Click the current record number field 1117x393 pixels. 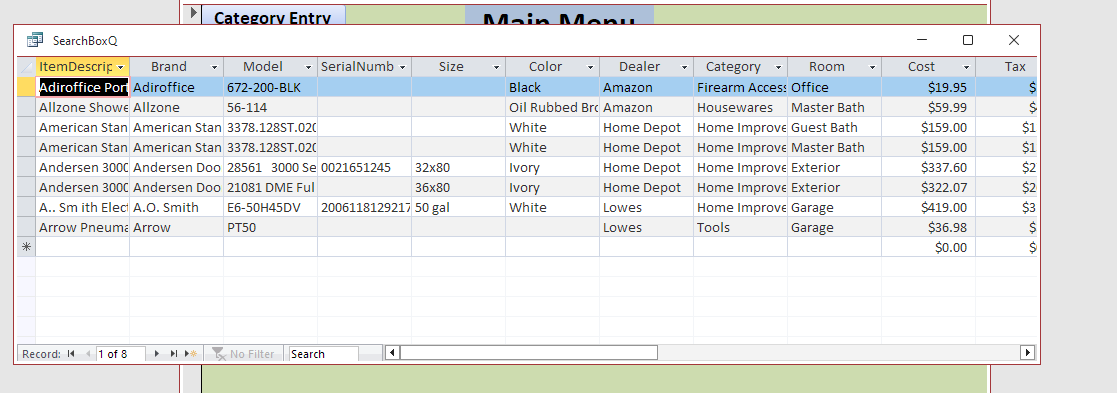pos(120,354)
